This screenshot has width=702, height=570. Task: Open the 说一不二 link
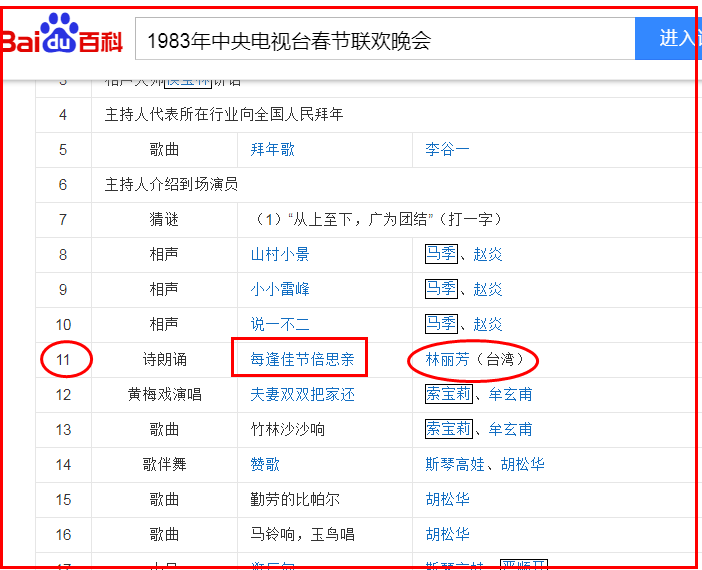[x=280, y=324]
